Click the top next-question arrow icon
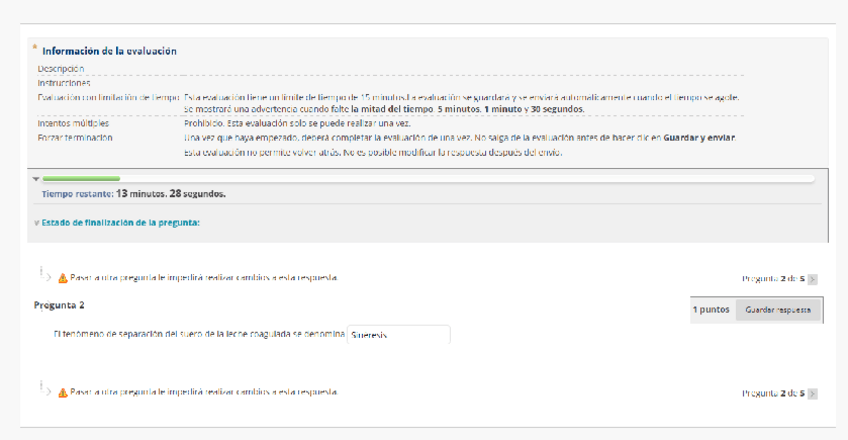Image resolution: width=848 pixels, height=440 pixels. 812,279
